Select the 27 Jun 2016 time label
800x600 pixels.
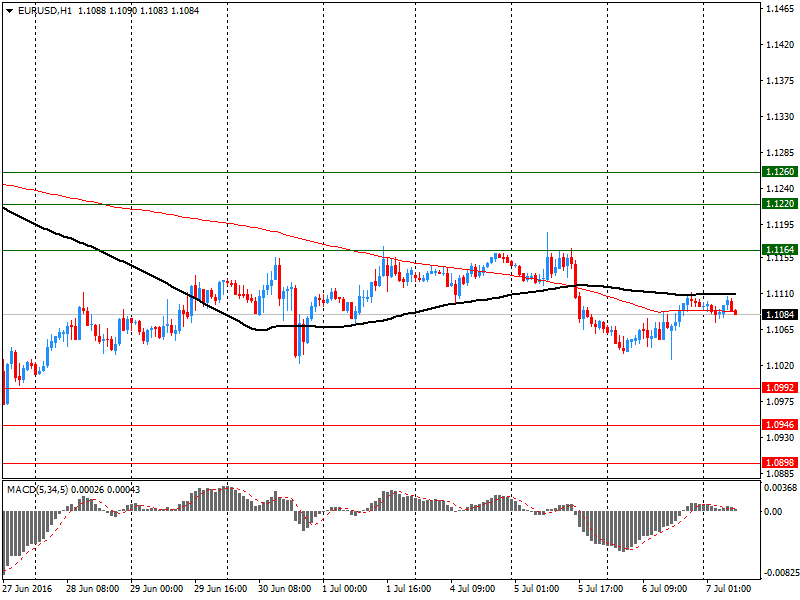(x=27, y=589)
